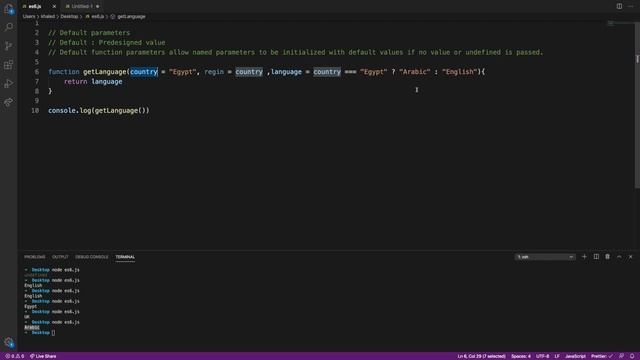The height and width of the screenshot is (360, 640).
Task: Open the Run and Debug view
Action: pos(9,83)
